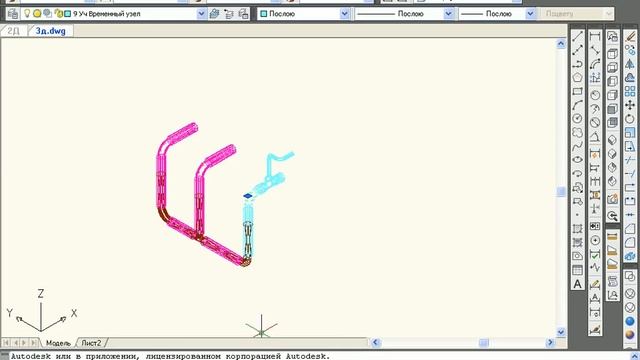Image resolution: width=640 pixels, height=360 pixels.
Task: Select the Offset tool
Action: (630, 78)
